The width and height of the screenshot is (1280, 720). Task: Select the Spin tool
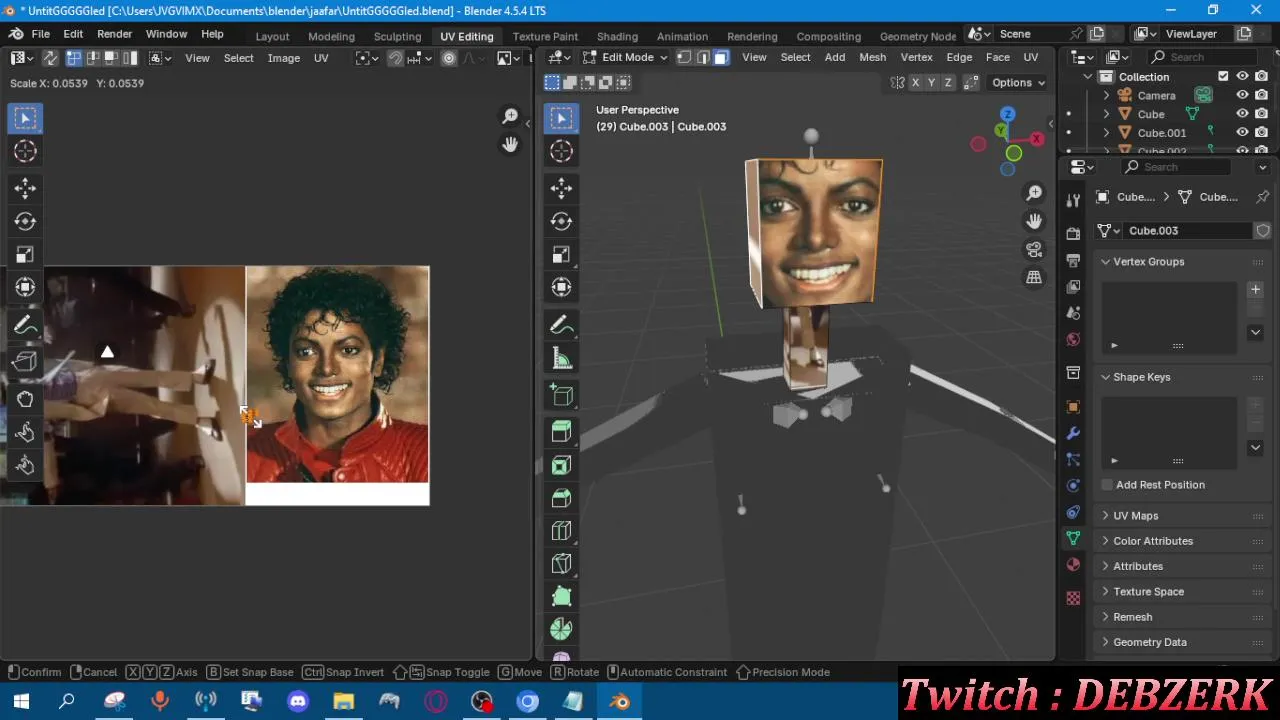coord(561,630)
